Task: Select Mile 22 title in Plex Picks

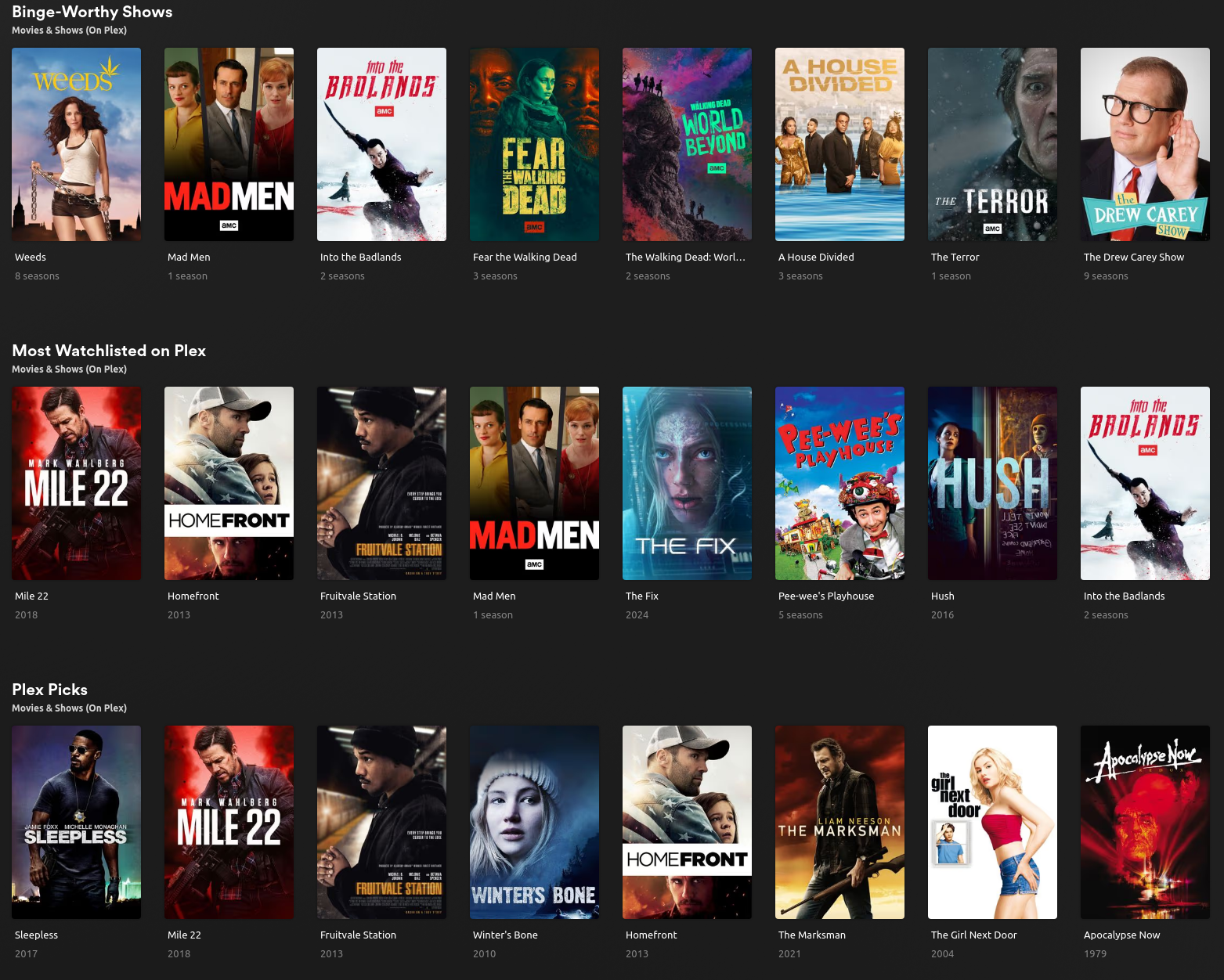Action: tap(184, 935)
